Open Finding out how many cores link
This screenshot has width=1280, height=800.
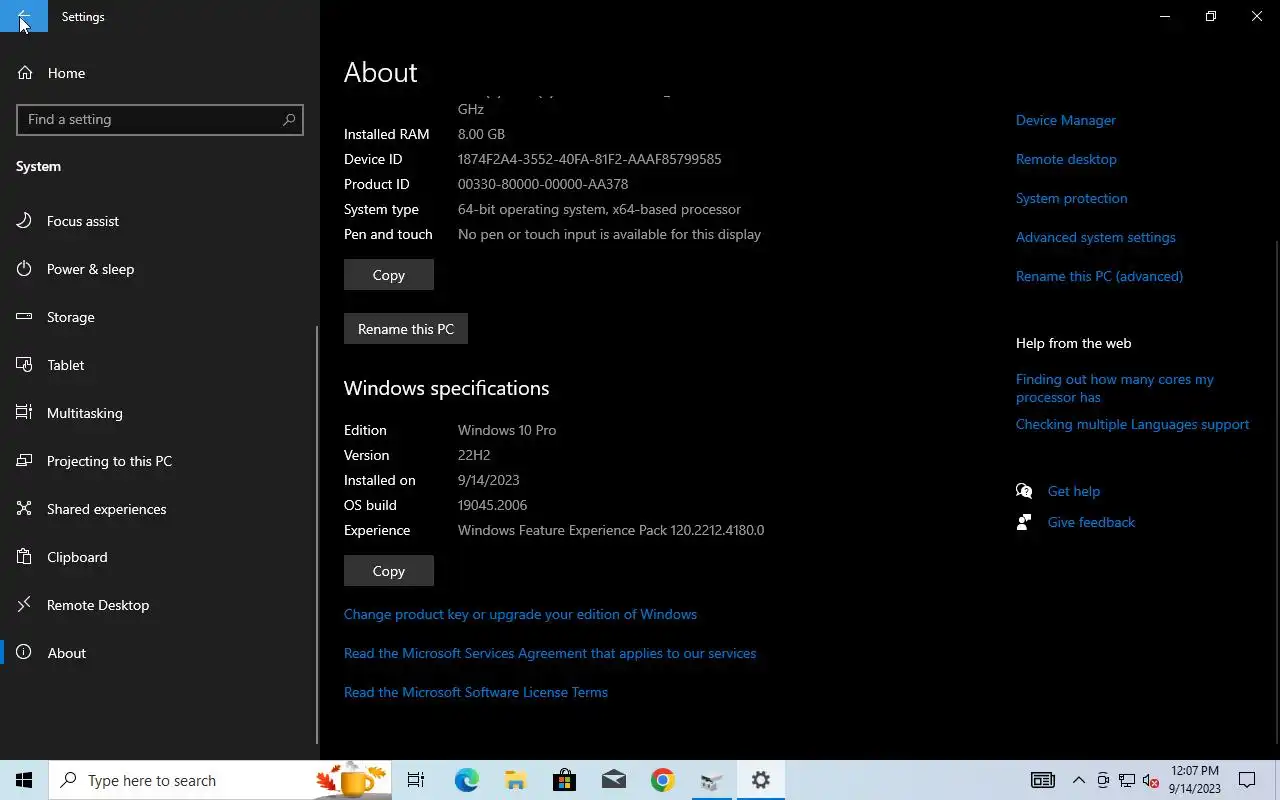click(x=1115, y=388)
